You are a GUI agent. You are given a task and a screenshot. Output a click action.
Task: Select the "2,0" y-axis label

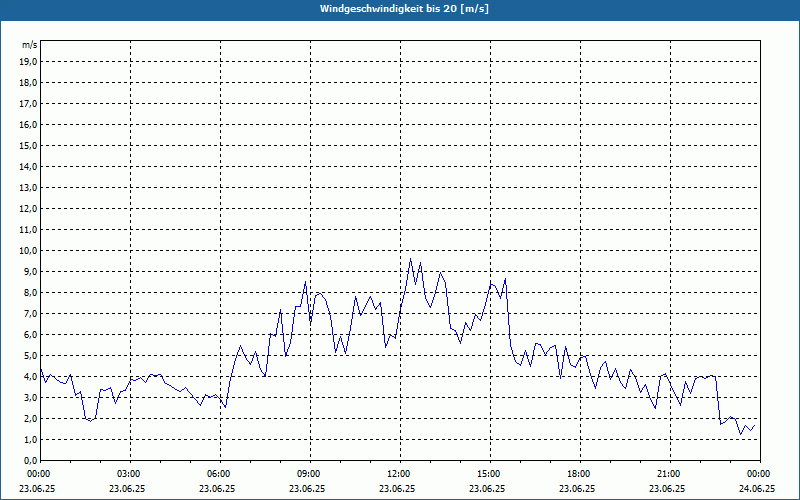[30, 419]
